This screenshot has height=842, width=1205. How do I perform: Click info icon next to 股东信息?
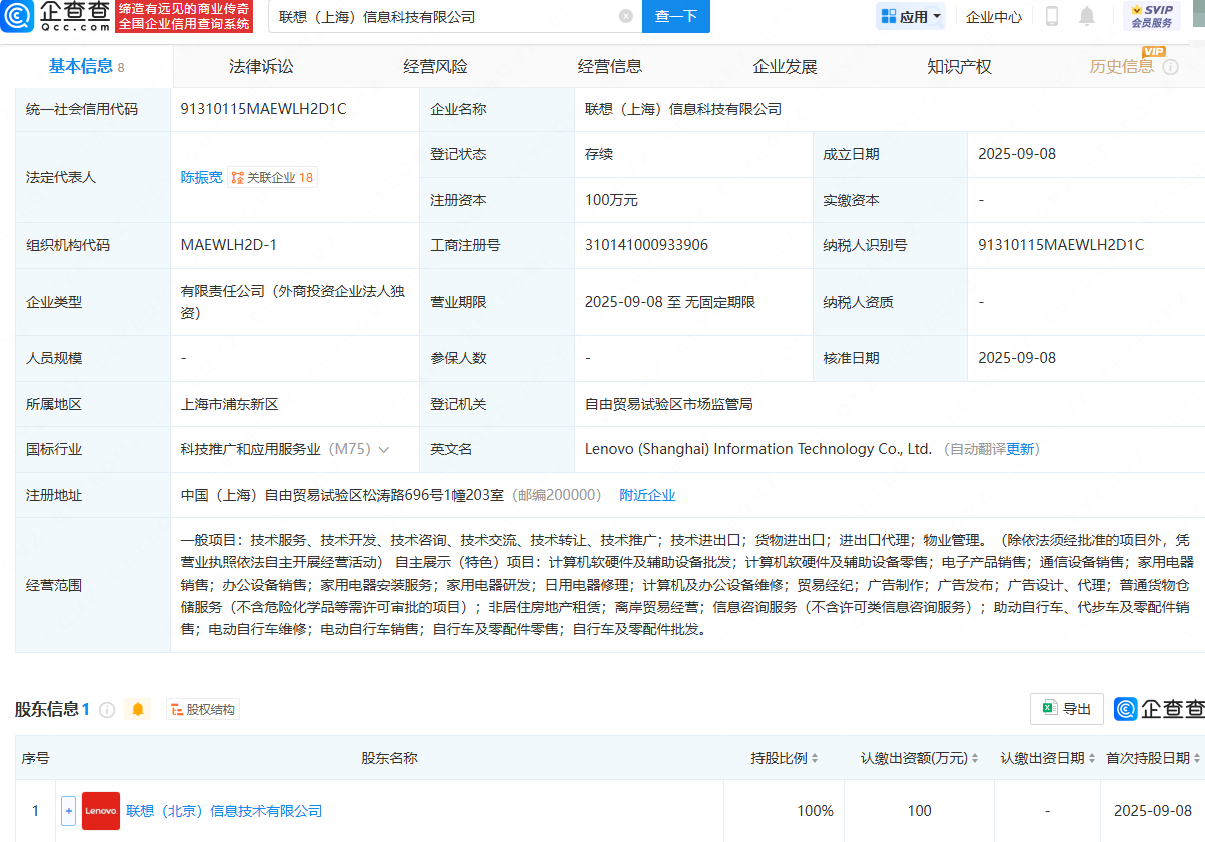point(107,709)
